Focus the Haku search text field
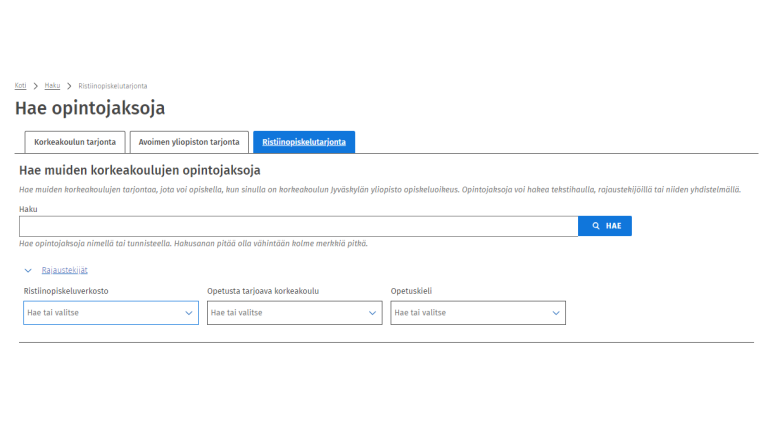 point(298,226)
